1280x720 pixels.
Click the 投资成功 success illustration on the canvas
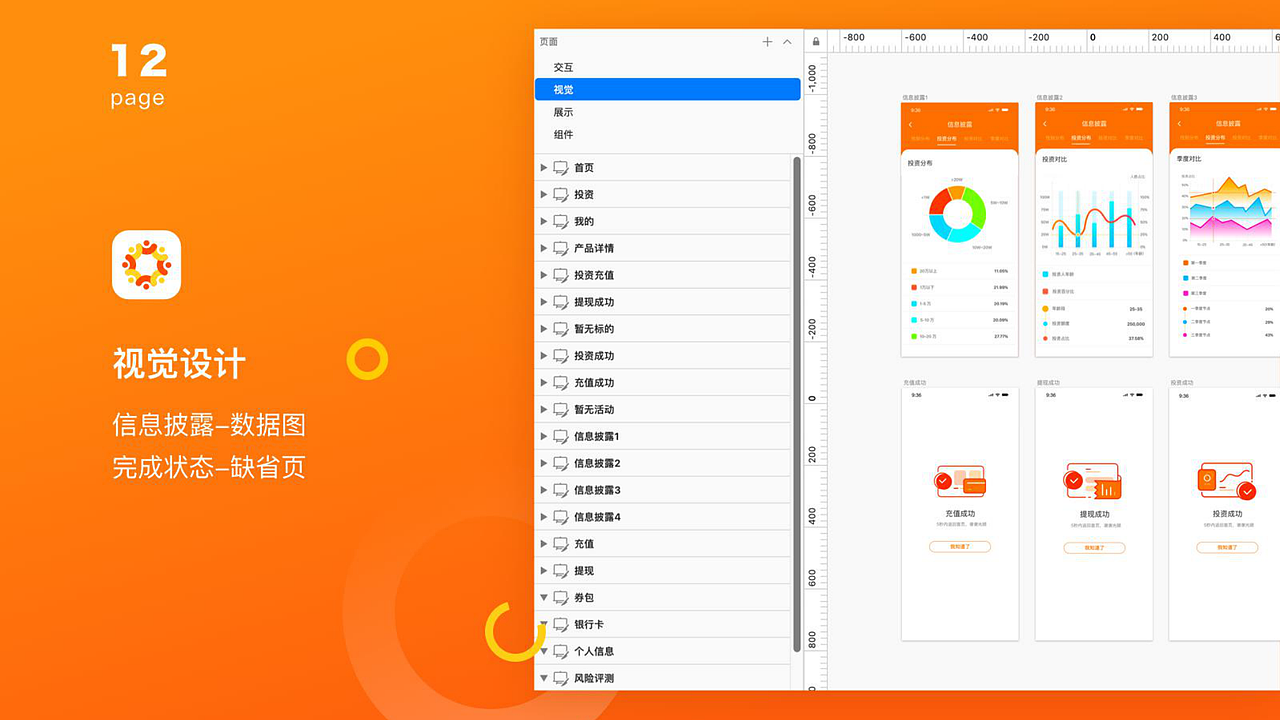[x=1227, y=481]
